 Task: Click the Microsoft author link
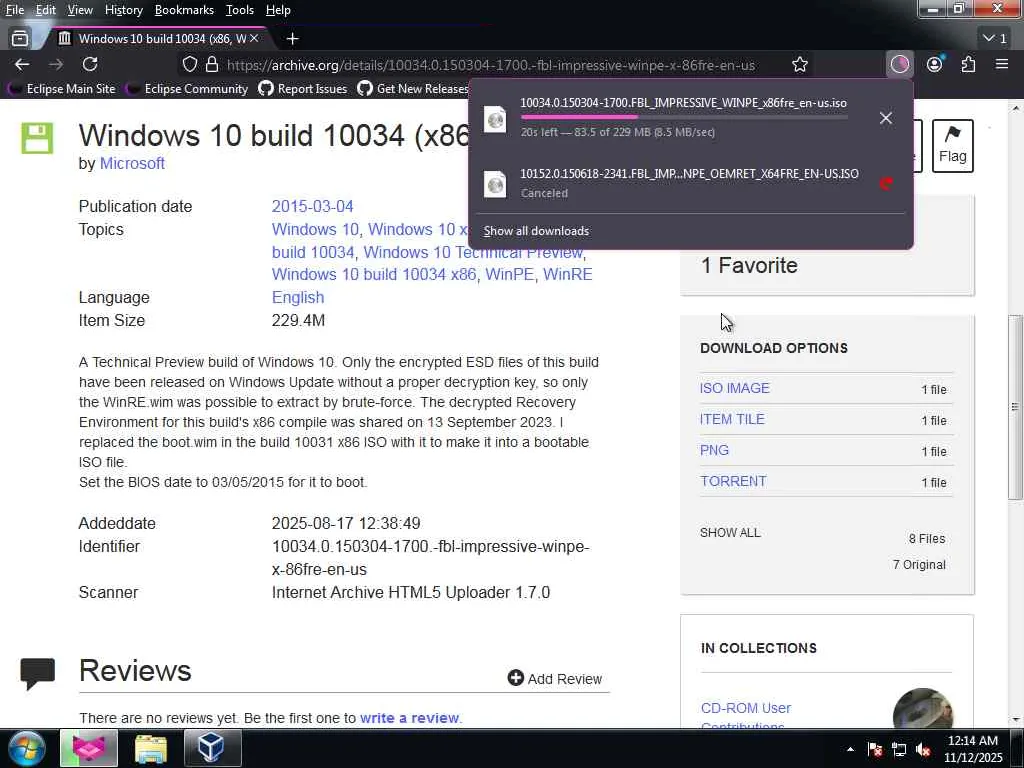pyautogui.click(x=132, y=163)
